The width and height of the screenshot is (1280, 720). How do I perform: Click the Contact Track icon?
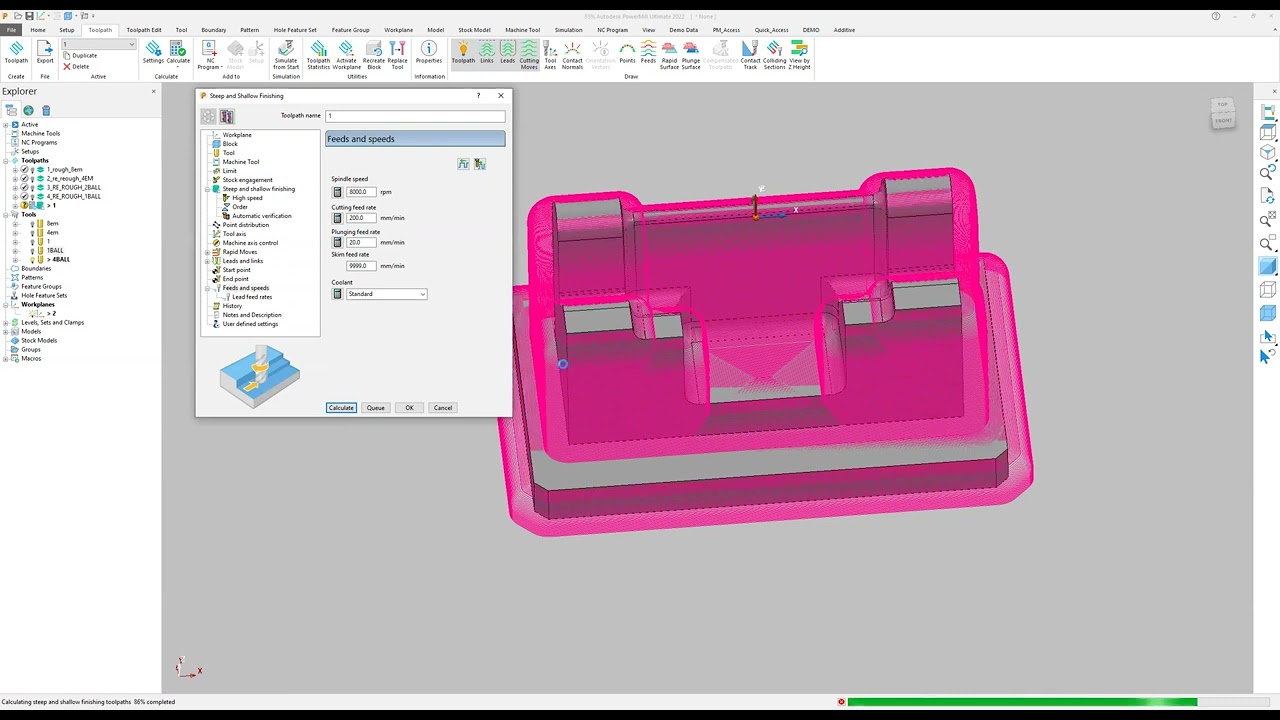click(750, 55)
